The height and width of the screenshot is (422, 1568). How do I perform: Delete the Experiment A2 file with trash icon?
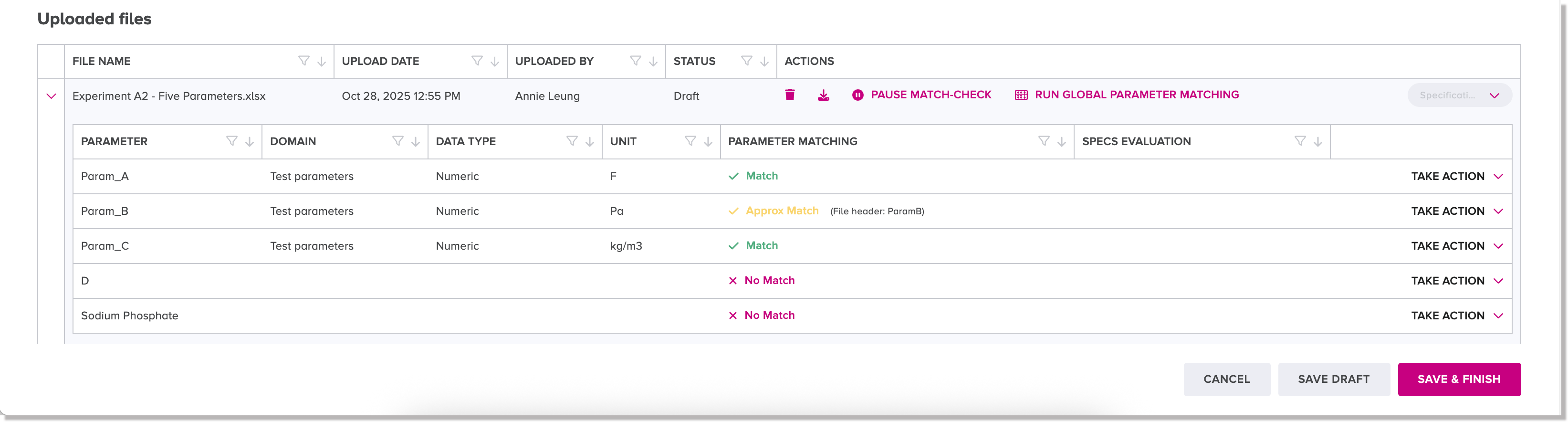(789, 95)
